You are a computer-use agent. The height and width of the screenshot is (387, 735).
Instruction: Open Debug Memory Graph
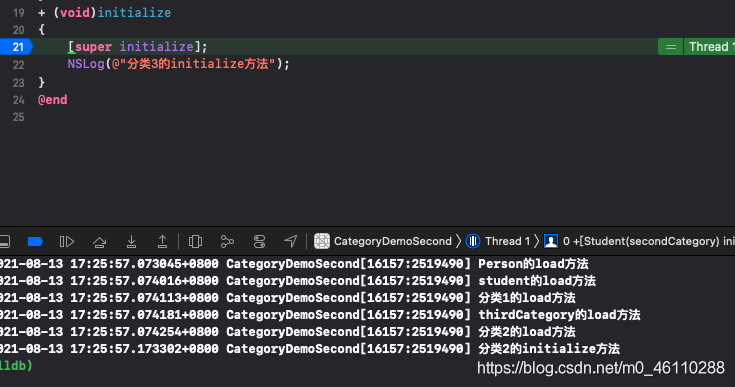click(x=227, y=242)
